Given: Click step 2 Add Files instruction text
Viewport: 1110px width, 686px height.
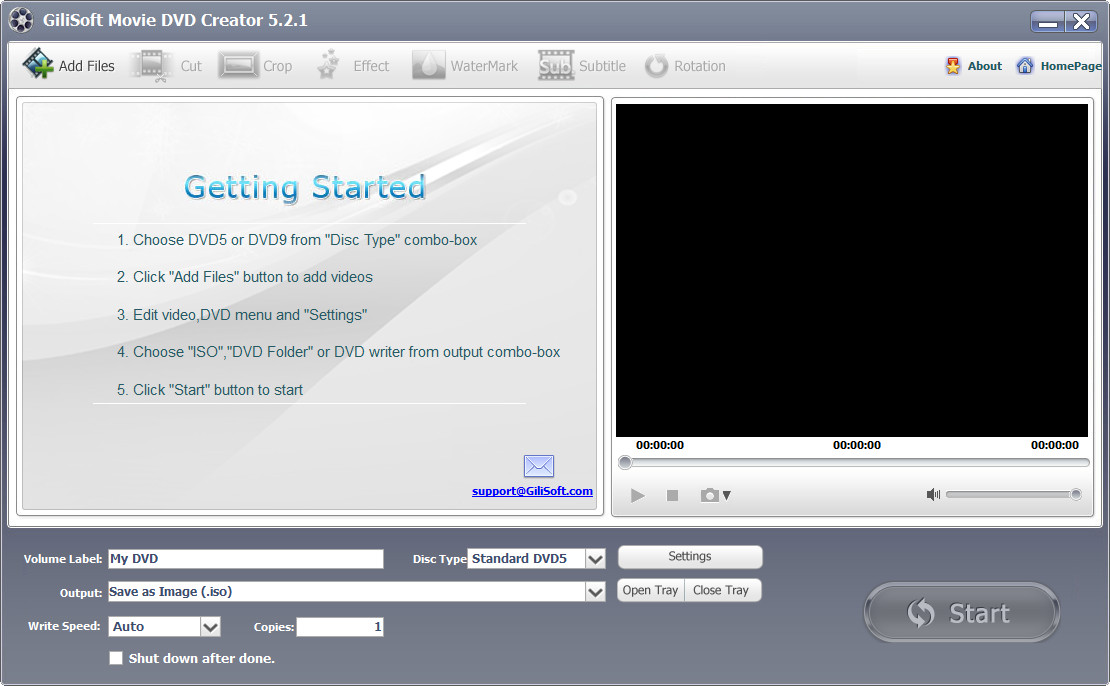Looking at the screenshot, I should pyautogui.click(x=245, y=277).
